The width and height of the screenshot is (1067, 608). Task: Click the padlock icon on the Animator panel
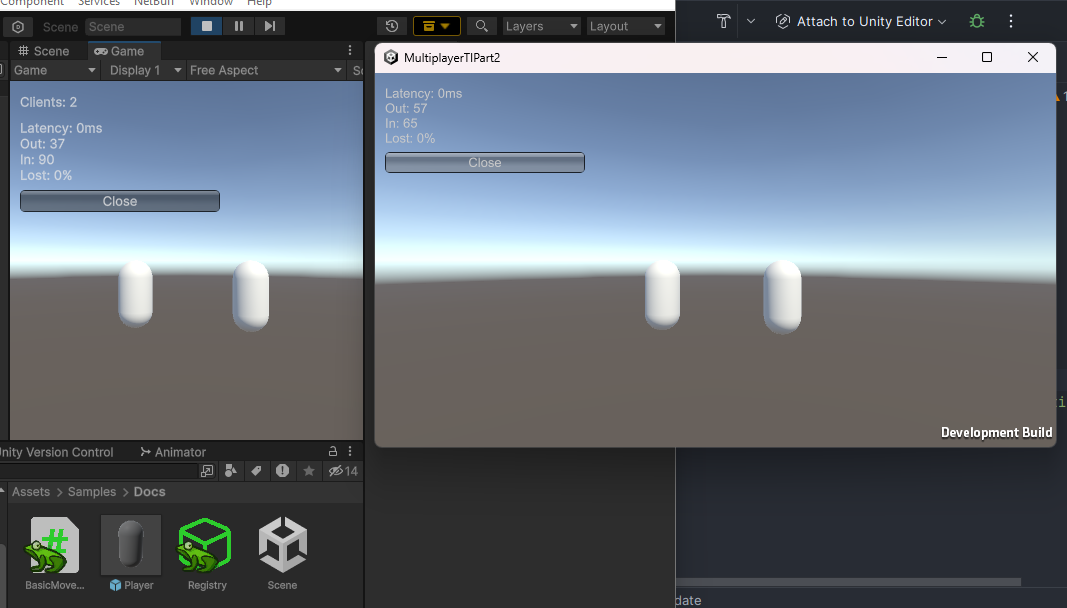[332, 451]
